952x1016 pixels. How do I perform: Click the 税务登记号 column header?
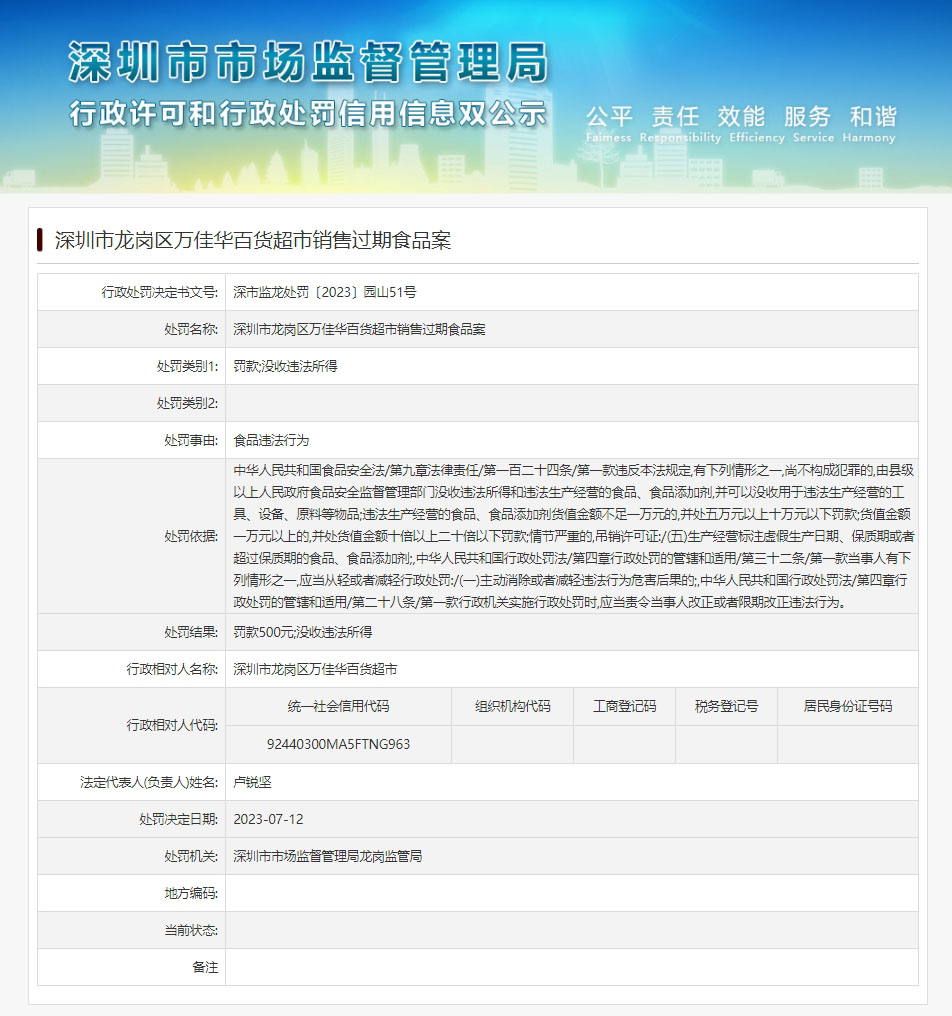(x=726, y=707)
